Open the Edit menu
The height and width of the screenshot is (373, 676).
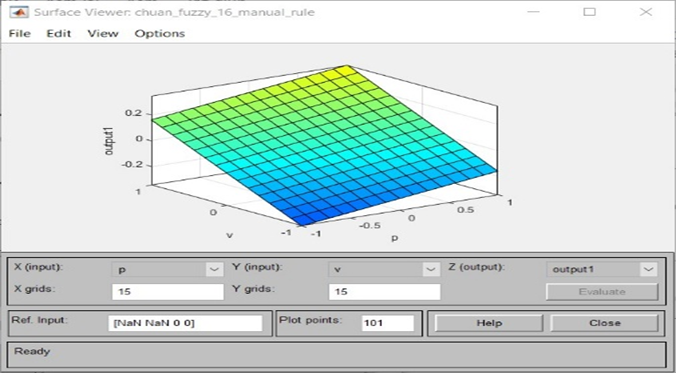(x=59, y=34)
